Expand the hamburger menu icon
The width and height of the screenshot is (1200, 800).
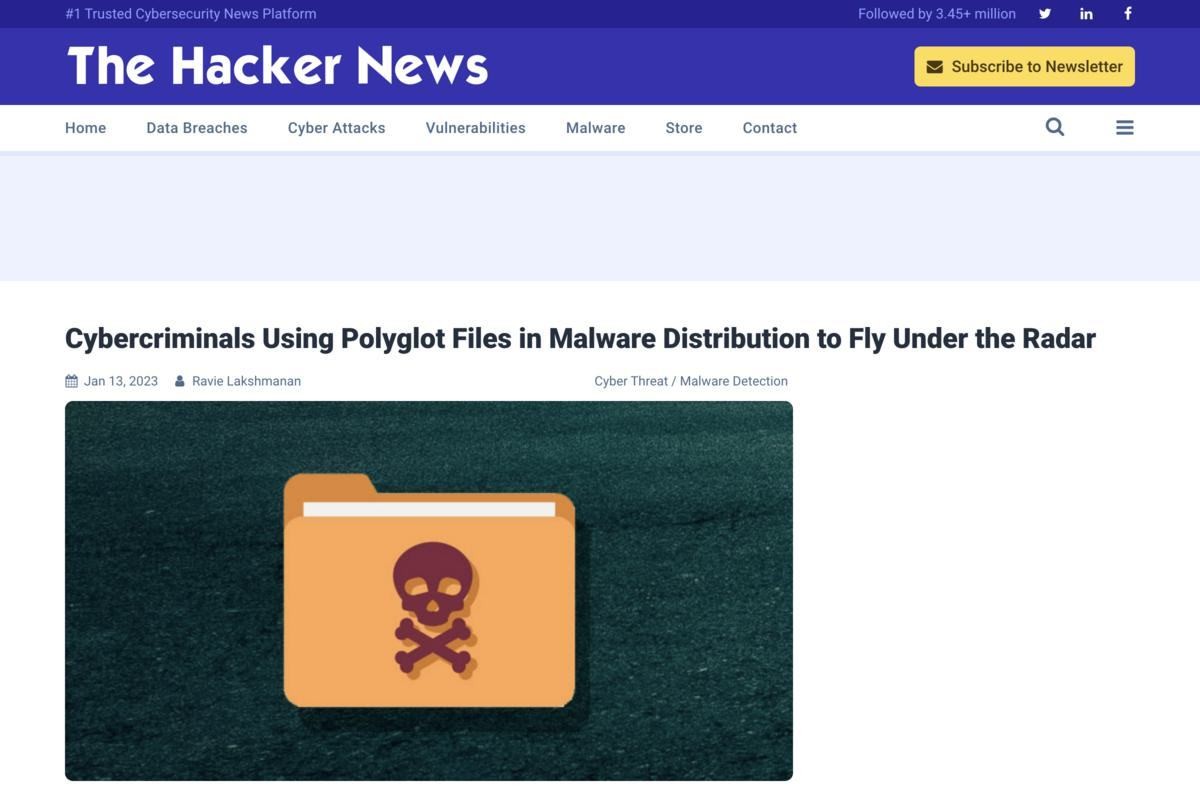pyautogui.click(x=1125, y=127)
